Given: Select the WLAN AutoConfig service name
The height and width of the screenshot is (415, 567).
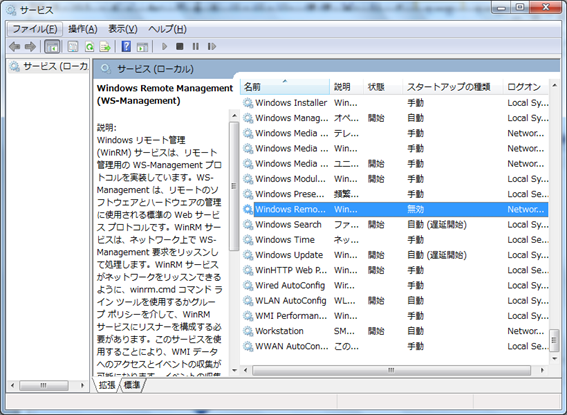Looking at the screenshot, I should pos(291,301).
